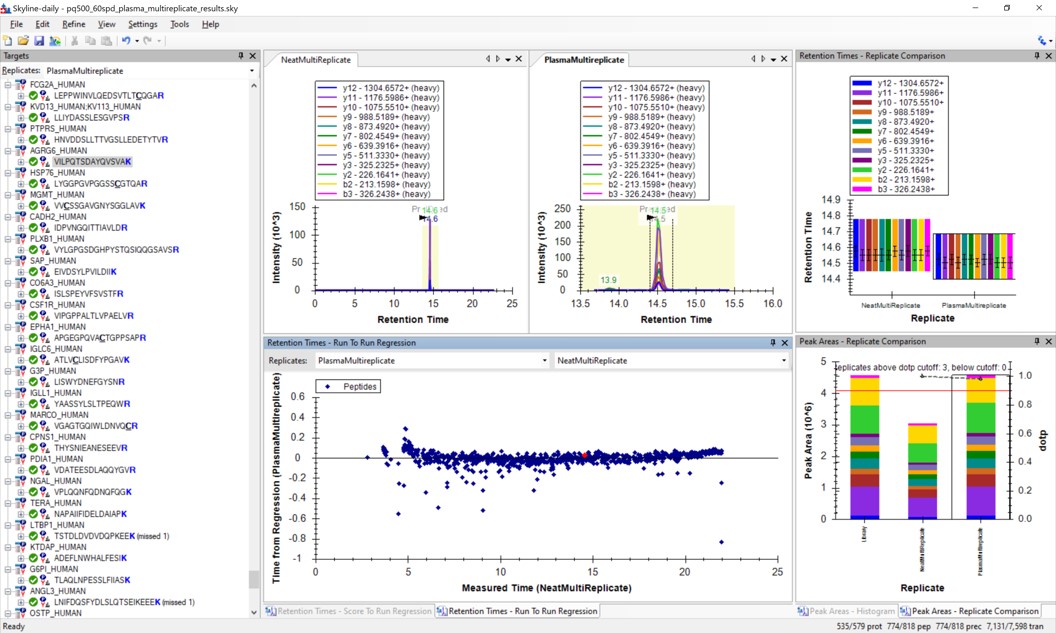Collapse the FCG2A_HUMAN protein node
The height and width of the screenshot is (633, 1056).
click(x=8, y=85)
